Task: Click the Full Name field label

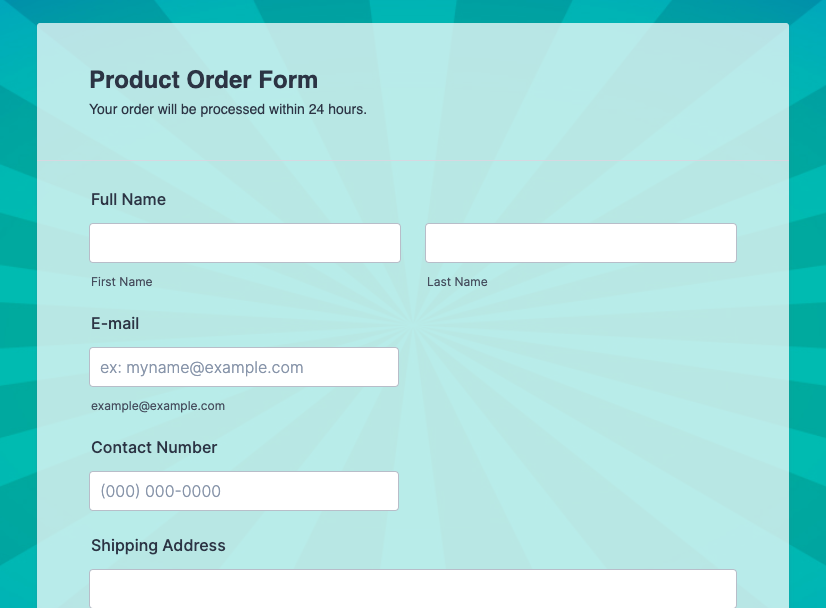Action: [x=128, y=200]
